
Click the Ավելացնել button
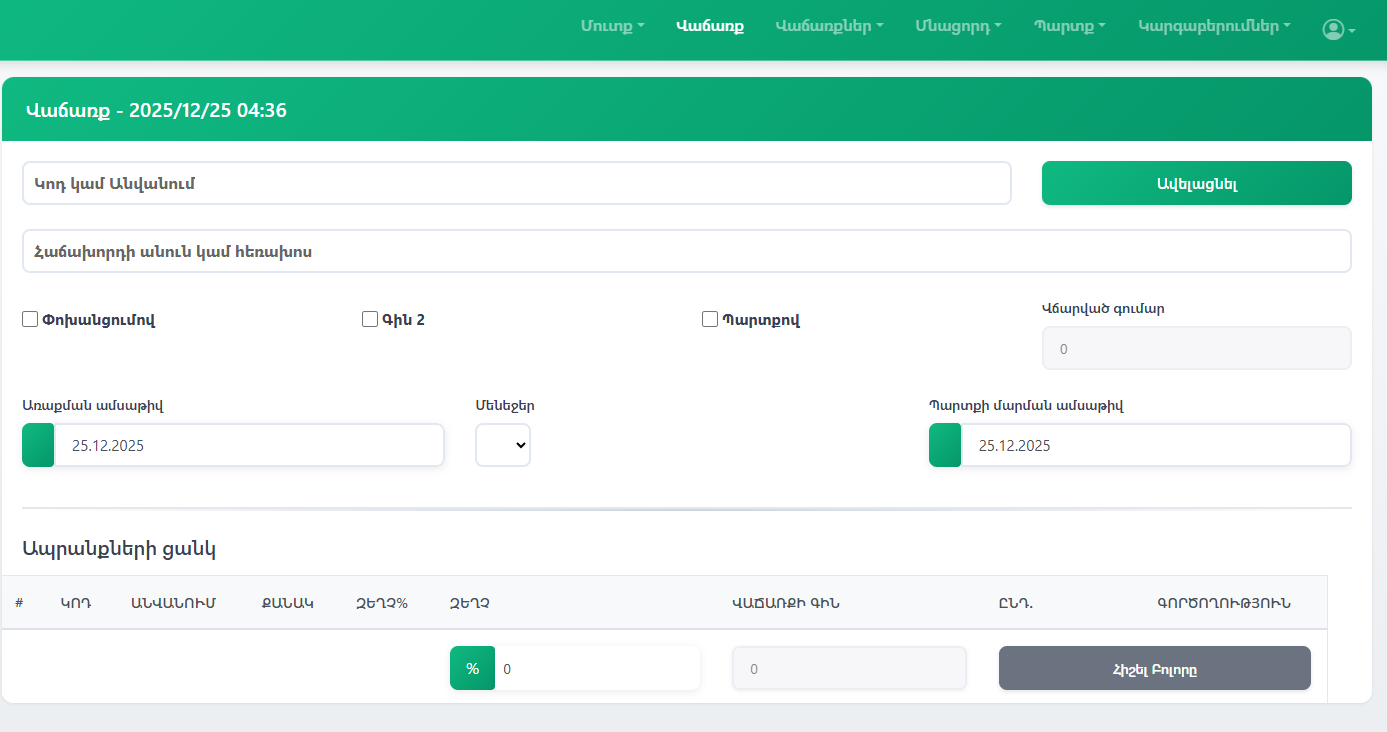pos(1196,183)
